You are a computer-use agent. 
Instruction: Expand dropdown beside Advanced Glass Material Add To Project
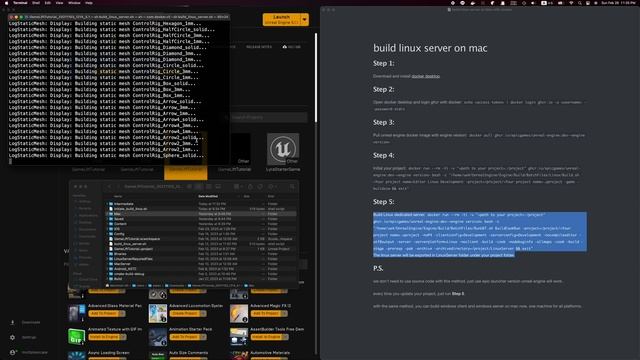point(122,313)
